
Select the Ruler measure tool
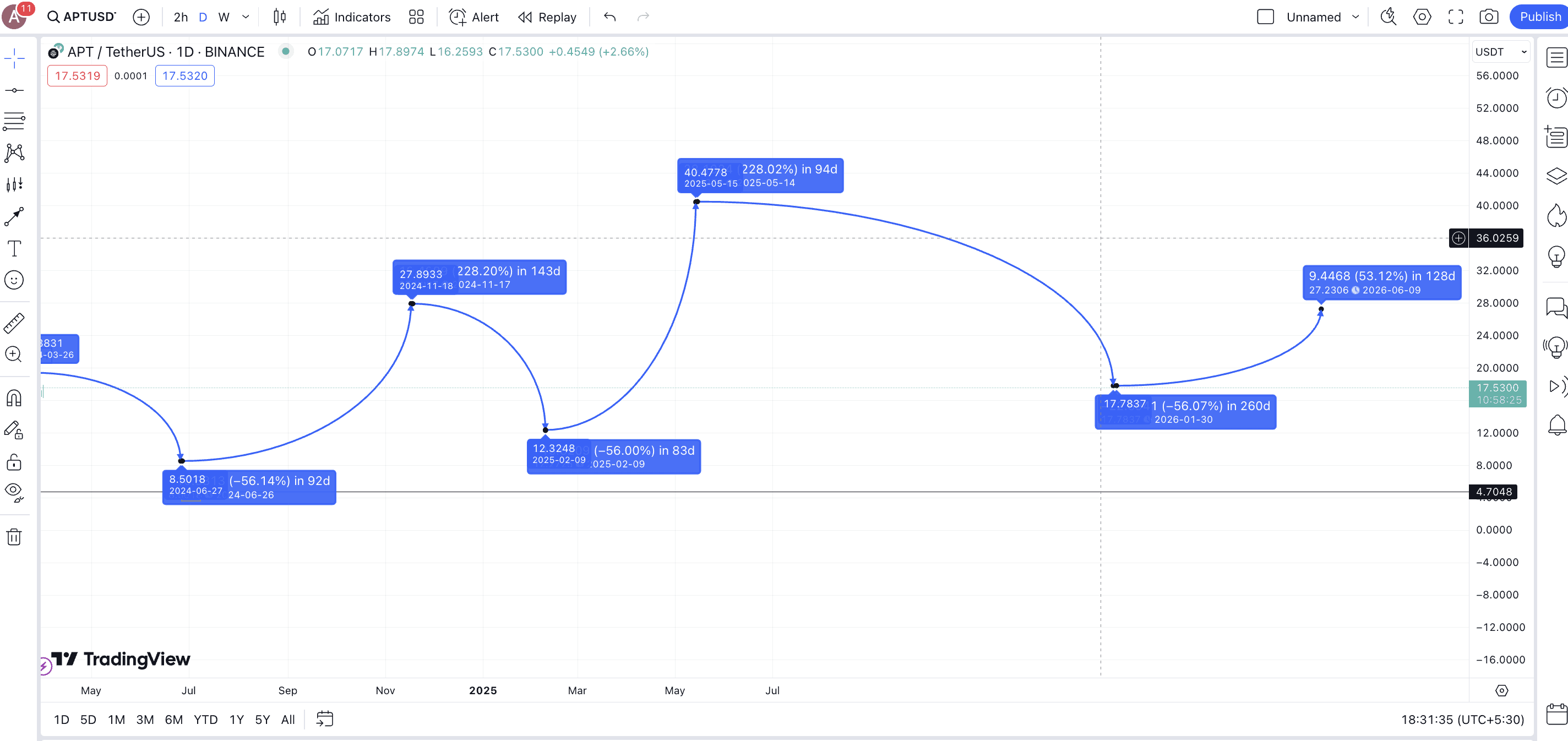click(x=14, y=323)
